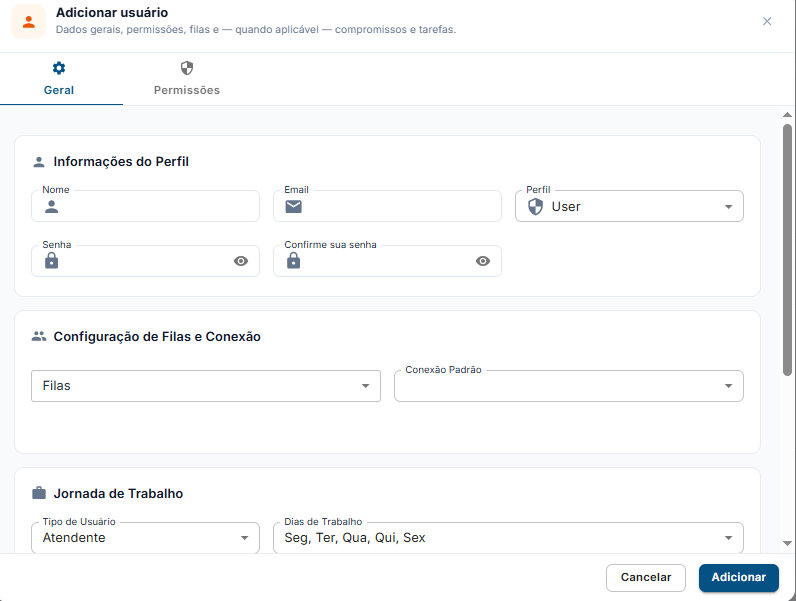Show password in Confirme sua senha field
Viewport: 796px width, 601px height.
click(x=483, y=261)
